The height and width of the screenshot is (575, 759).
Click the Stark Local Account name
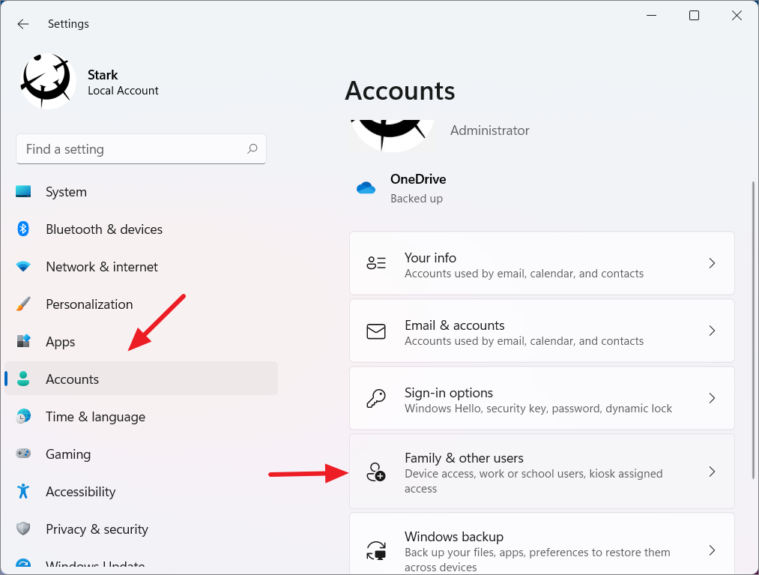(123, 82)
